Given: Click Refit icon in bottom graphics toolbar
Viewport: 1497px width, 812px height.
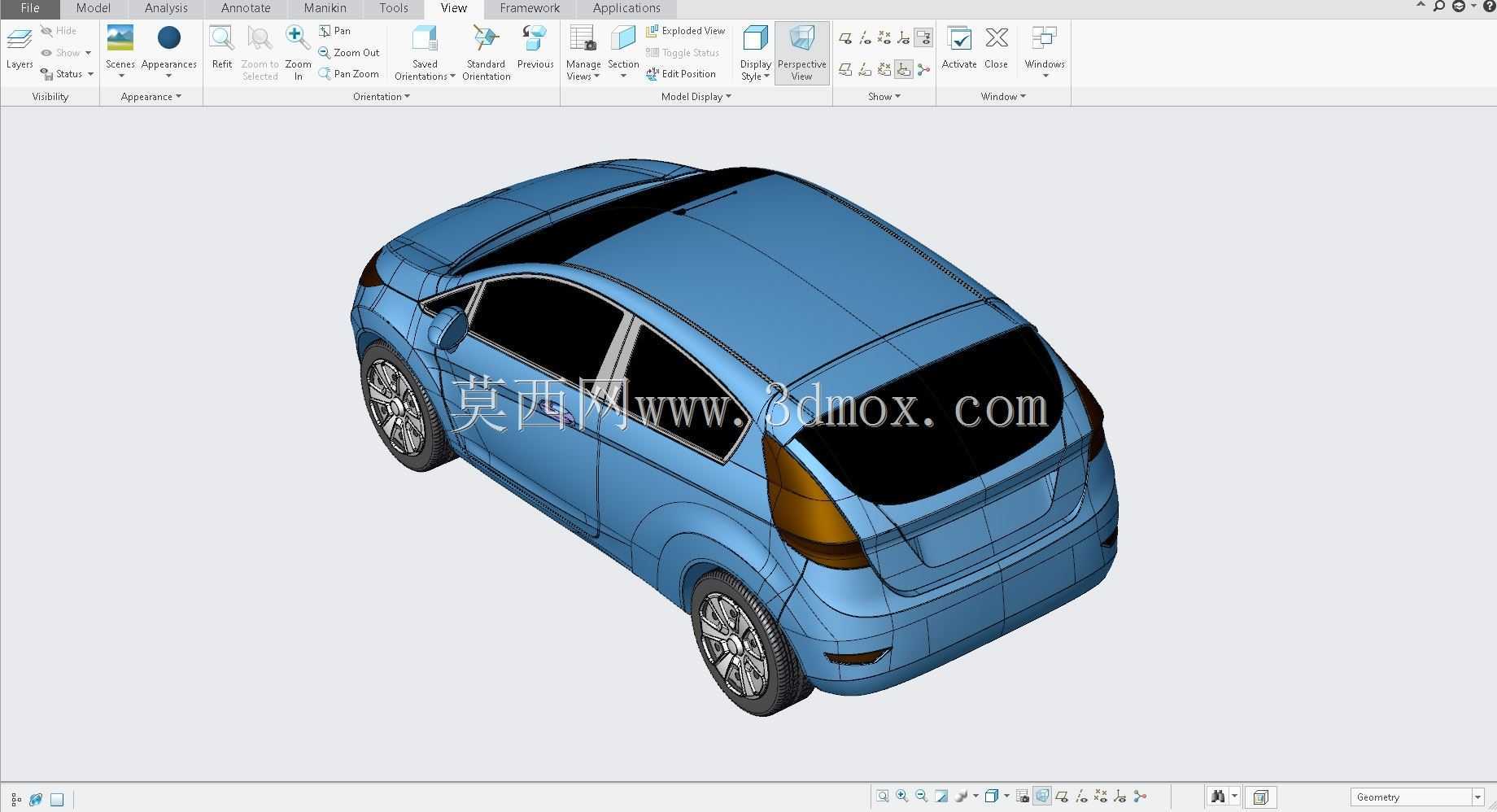Looking at the screenshot, I should click(883, 797).
